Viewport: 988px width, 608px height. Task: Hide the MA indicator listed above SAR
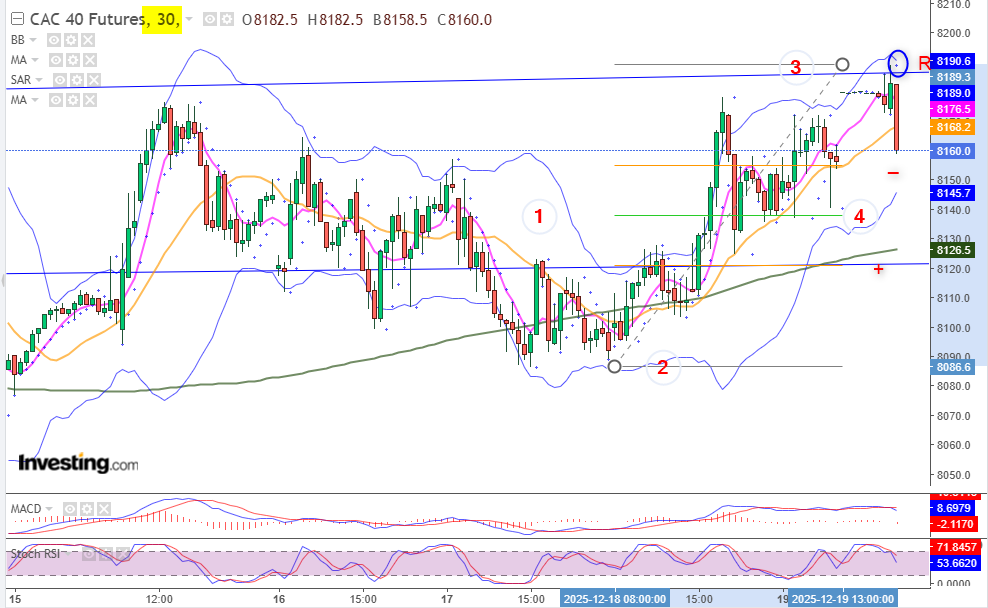tap(56, 60)
